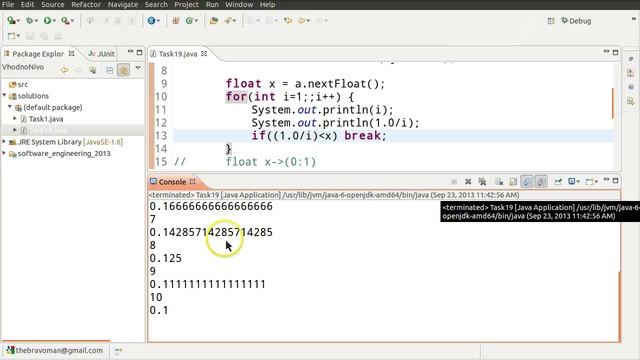The height and width of the screenshot is (360, 640).
Task: Click the New Java Class icon
Action: (189, 20)
